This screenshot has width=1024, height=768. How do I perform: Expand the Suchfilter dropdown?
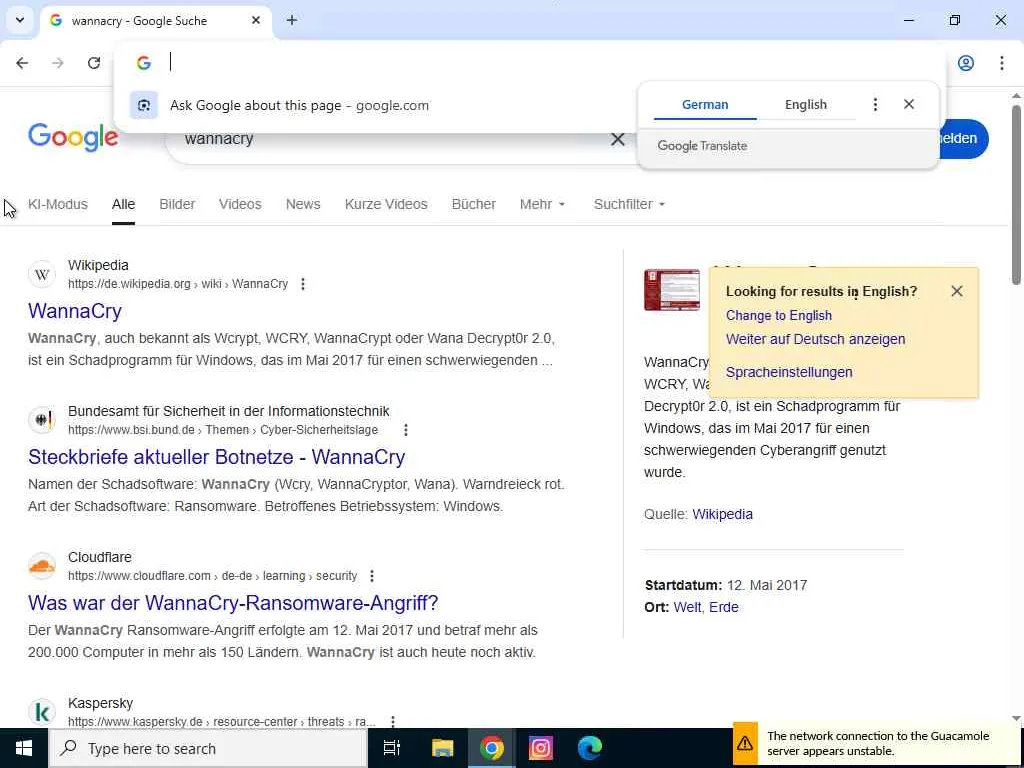click(630, 204)
